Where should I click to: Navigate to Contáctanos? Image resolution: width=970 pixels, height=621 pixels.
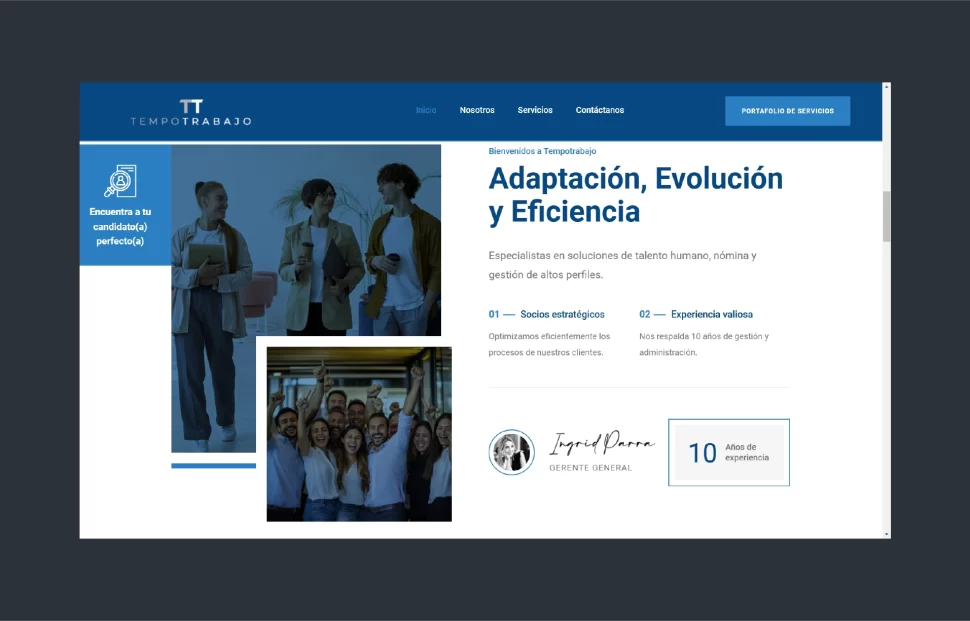(x=600, y=110)
